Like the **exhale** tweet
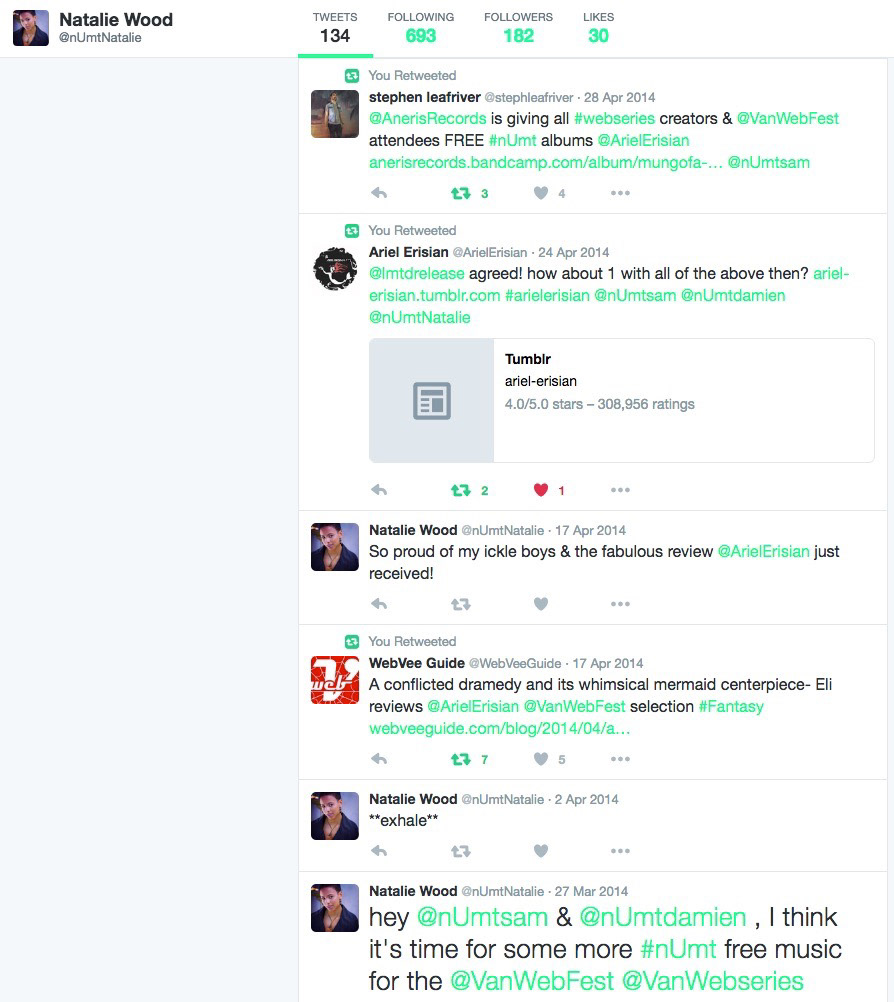 coord(541,851)
